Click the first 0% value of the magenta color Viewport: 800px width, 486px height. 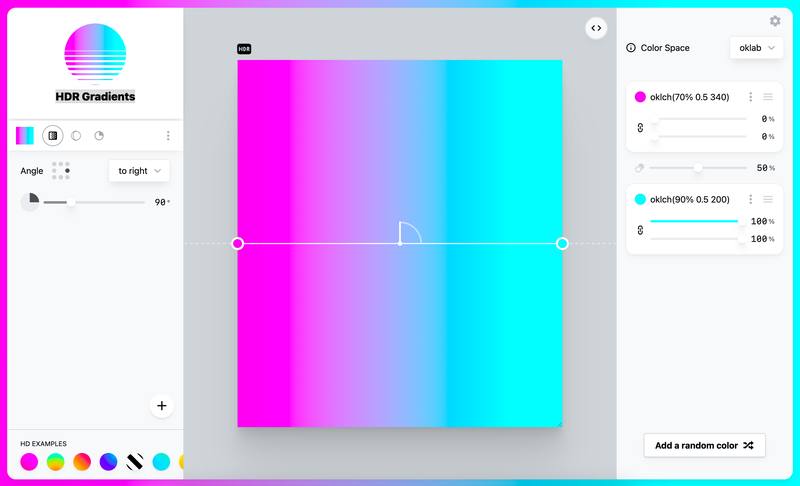[x=767, y=119]
